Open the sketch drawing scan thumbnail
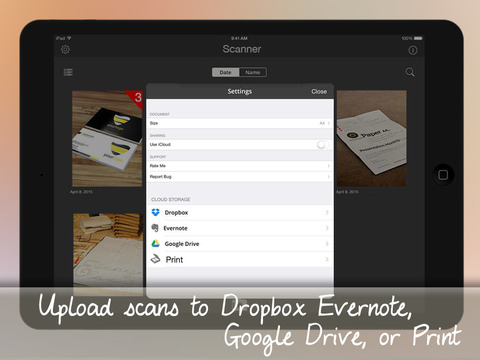Image resolution: width=480 pixels, height=360 pixels. (x=108, y=254)
